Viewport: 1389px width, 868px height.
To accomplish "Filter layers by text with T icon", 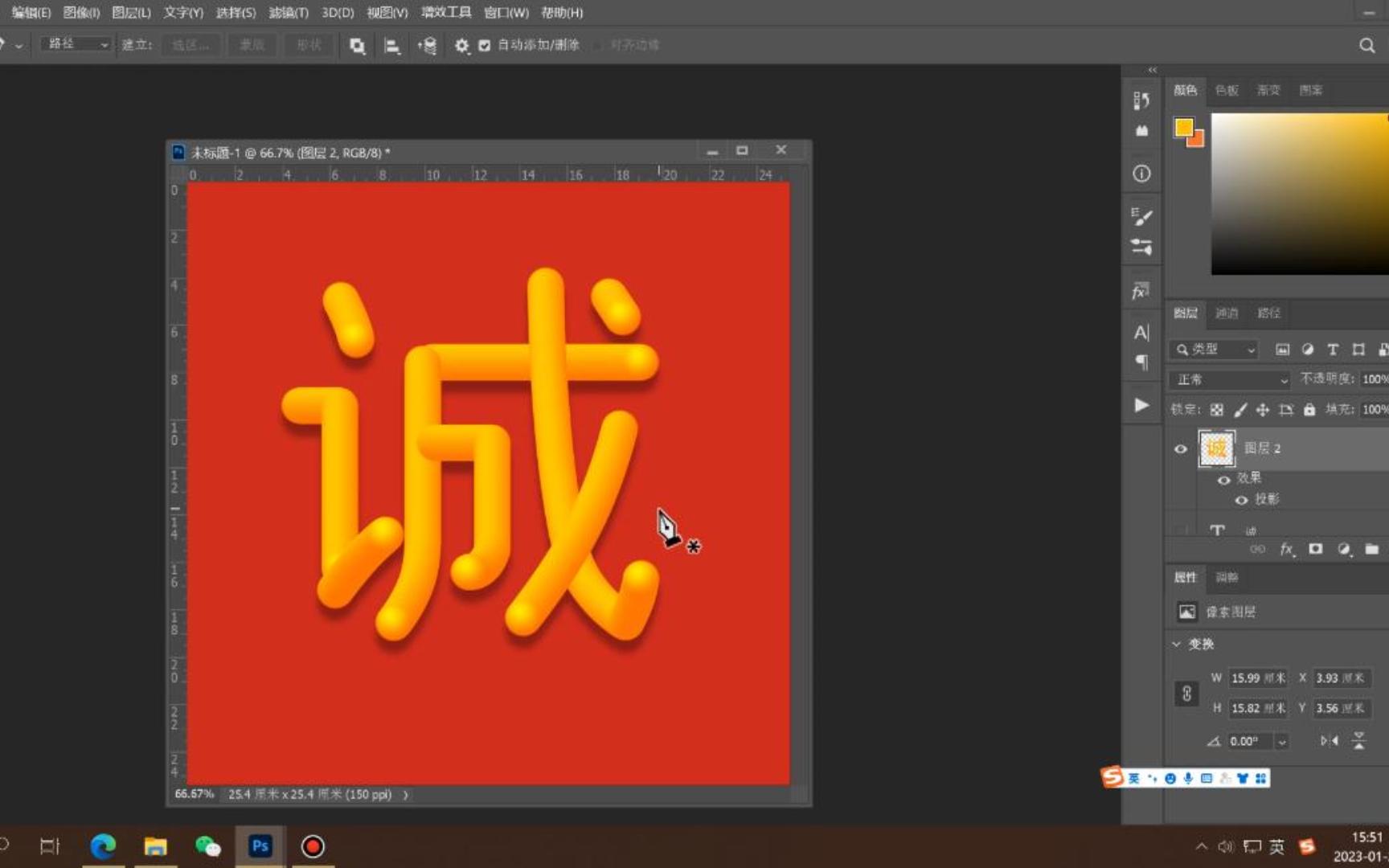I will coord(1331,350).
